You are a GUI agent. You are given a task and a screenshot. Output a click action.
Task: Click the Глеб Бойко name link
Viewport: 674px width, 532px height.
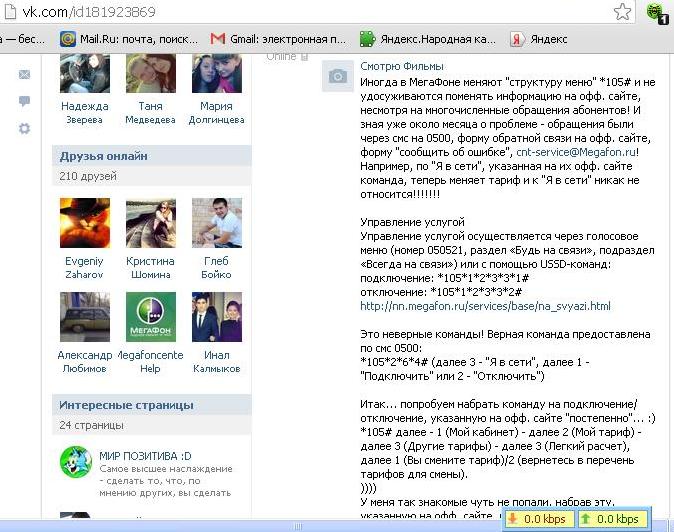click(217, 268)
